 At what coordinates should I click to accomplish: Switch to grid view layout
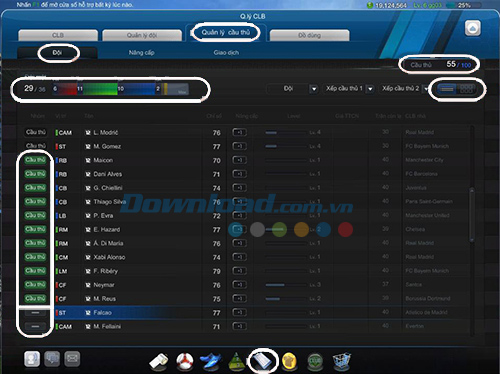click(466, 89)
